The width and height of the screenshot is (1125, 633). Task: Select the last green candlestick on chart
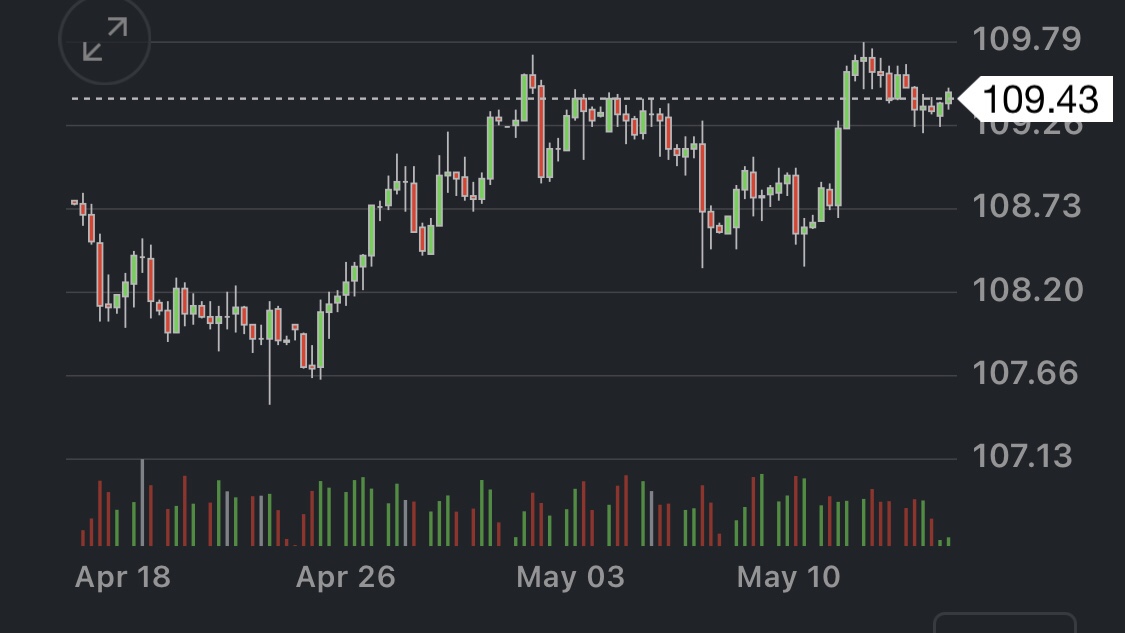pyautogui.click(x=948, y=97)
